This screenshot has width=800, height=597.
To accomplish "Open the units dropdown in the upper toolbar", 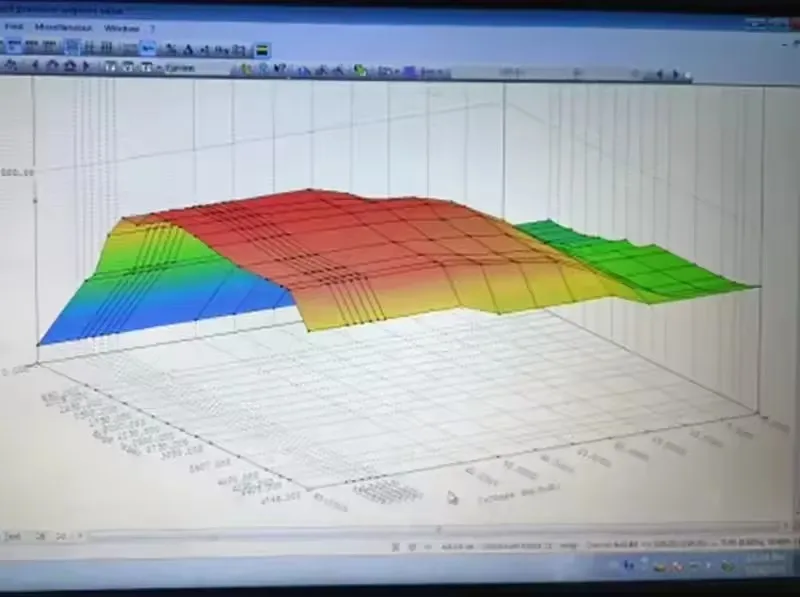I will (512, 70).
